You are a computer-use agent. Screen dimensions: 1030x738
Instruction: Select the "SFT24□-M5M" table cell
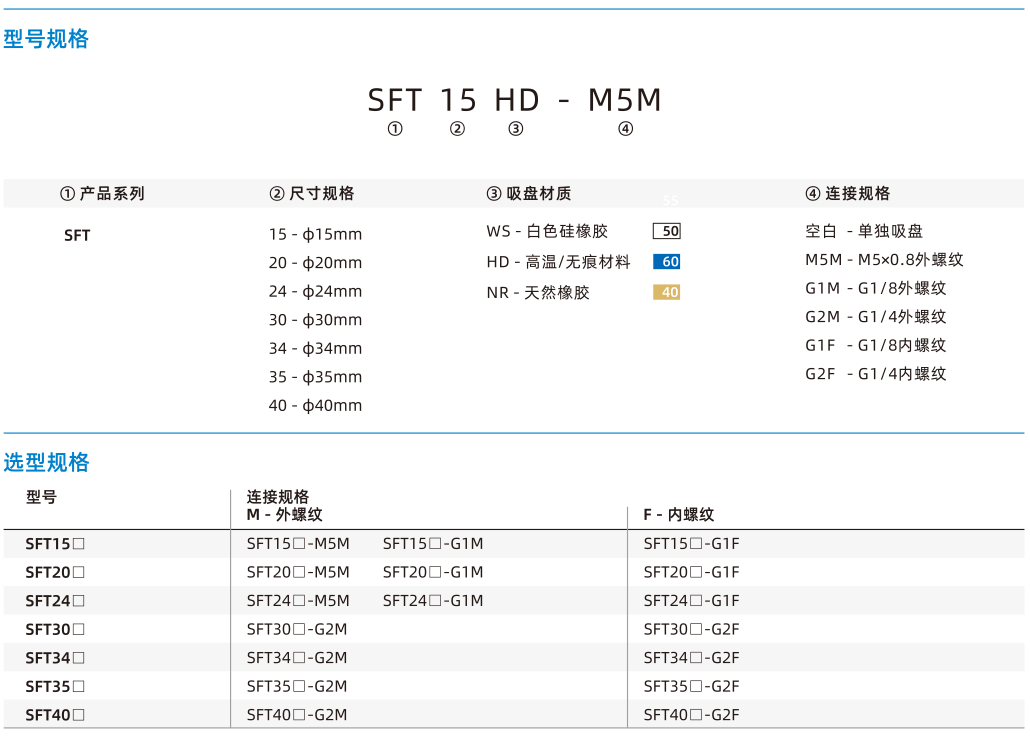coord(298,601)
